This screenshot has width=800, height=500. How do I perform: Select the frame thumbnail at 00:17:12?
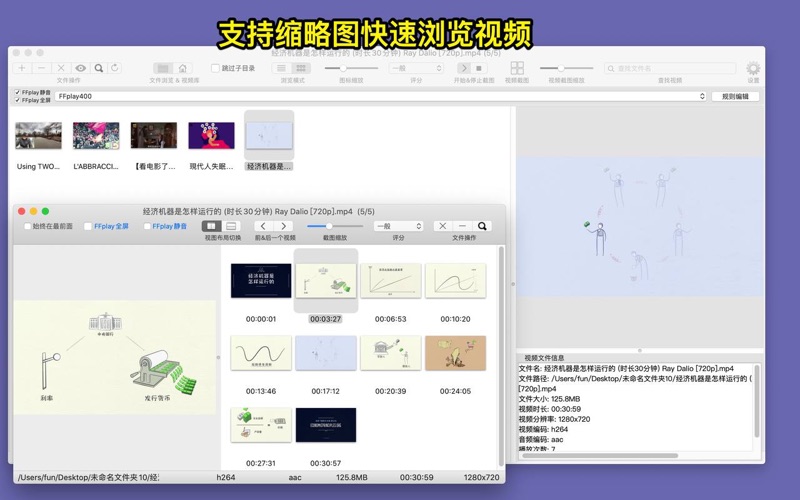(326, 353)
